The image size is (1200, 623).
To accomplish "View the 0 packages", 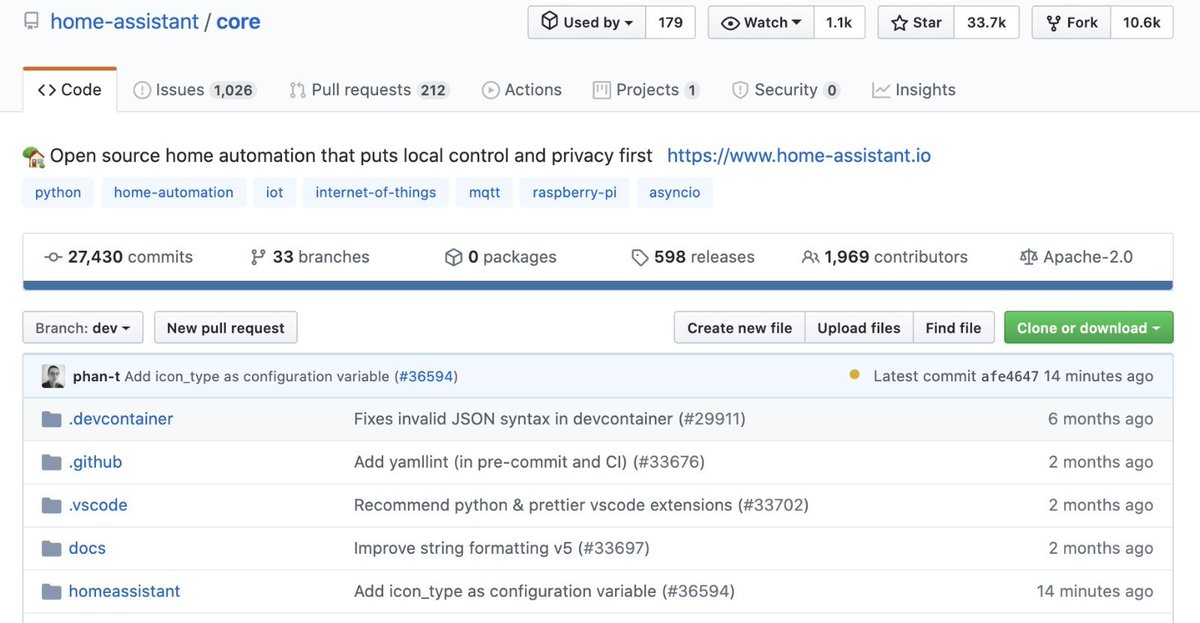I will [x=501, y=257].
